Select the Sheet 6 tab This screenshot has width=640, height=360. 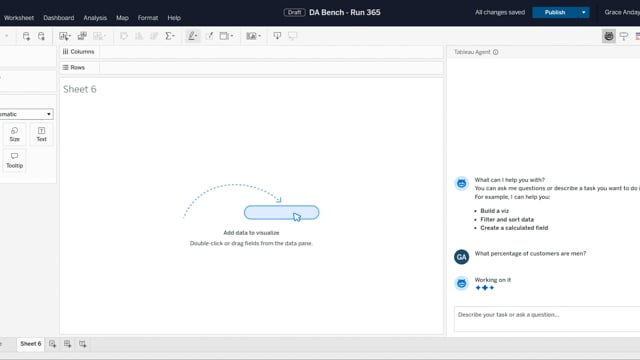click(31, 344)
